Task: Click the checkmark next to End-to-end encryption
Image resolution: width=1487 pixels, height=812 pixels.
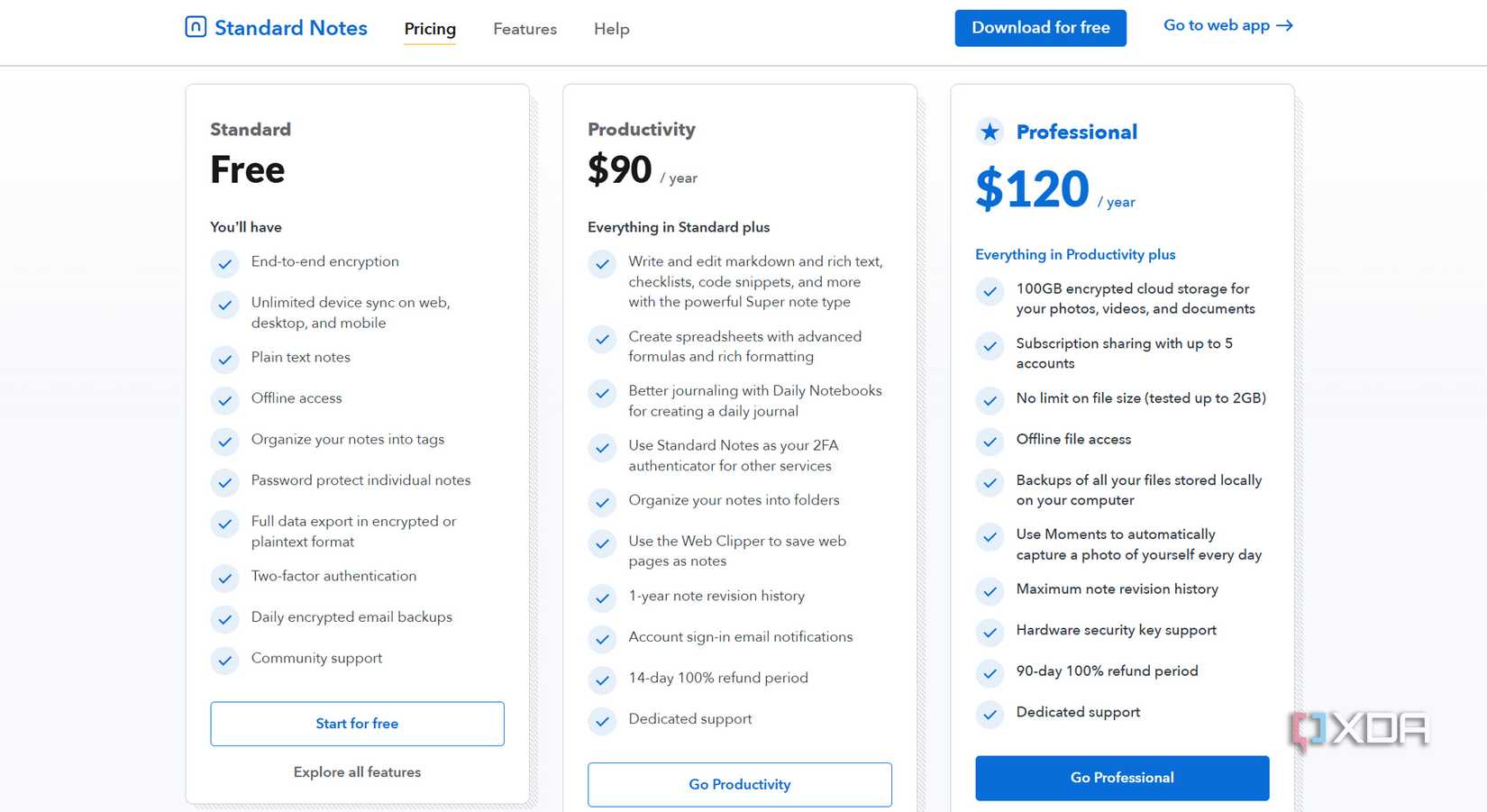Action: [x=224, y=263]
